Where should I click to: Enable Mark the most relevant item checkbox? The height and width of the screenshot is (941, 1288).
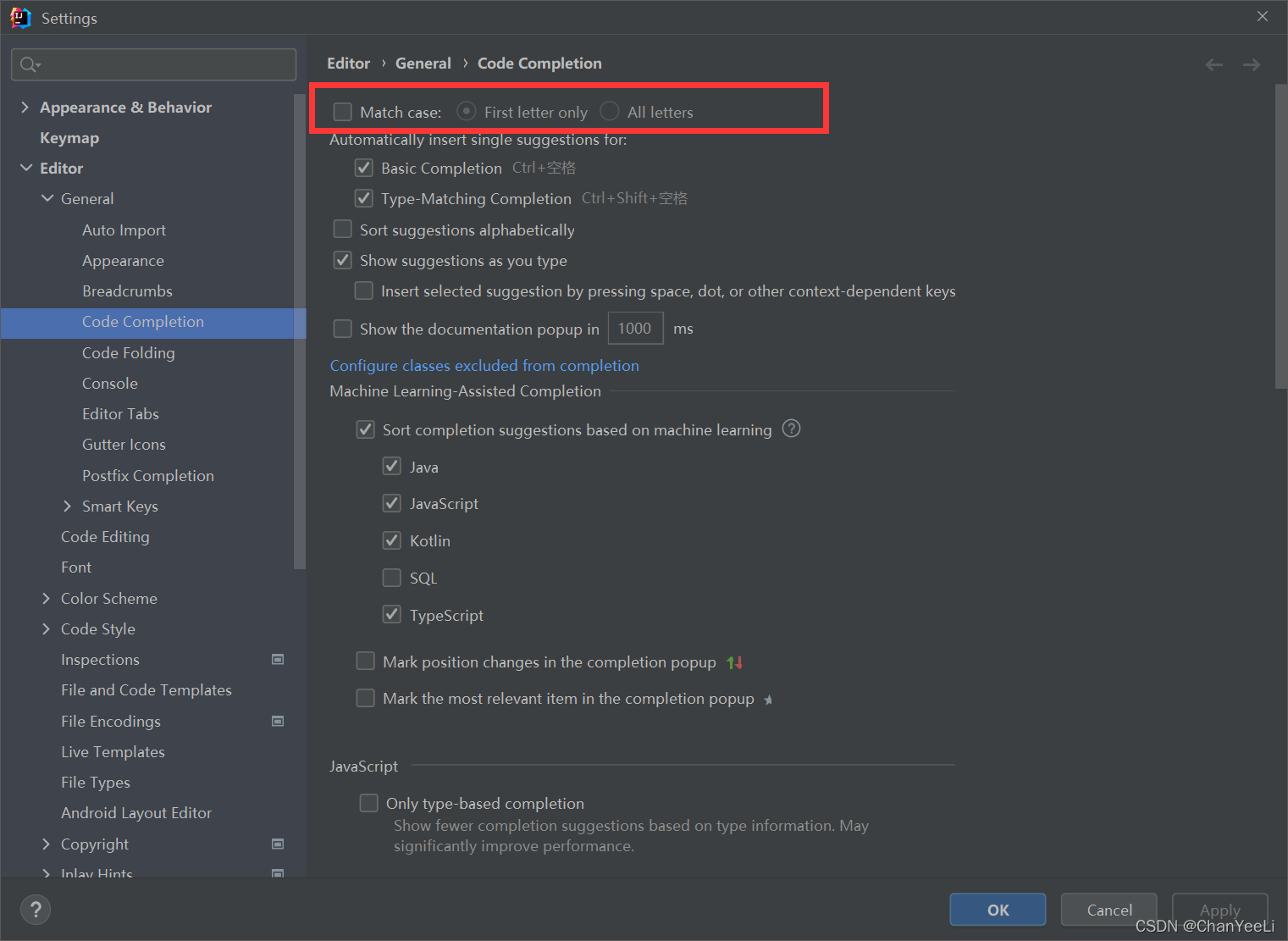[365, 698]
